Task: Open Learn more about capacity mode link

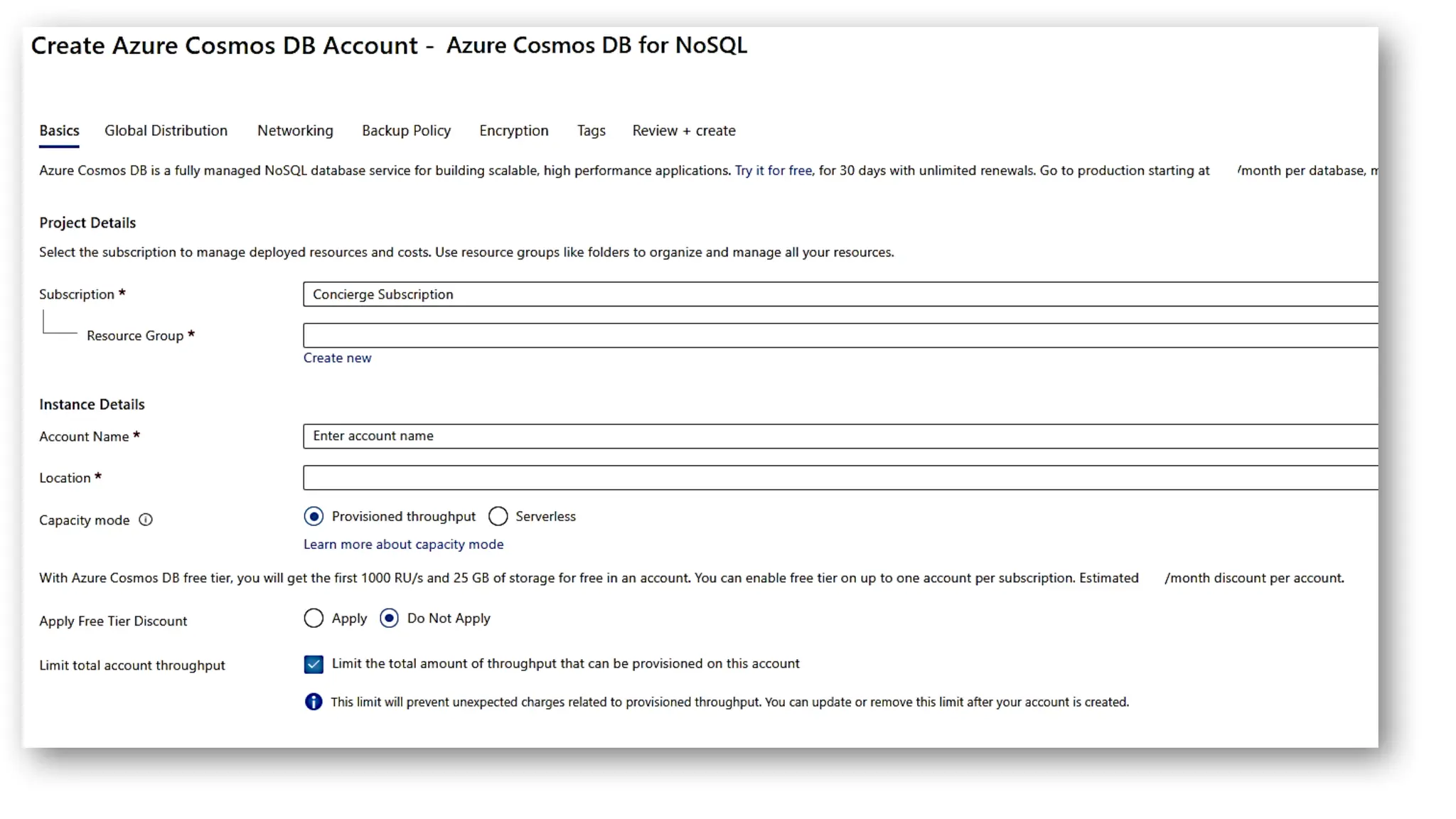Action: pos(403,545)
